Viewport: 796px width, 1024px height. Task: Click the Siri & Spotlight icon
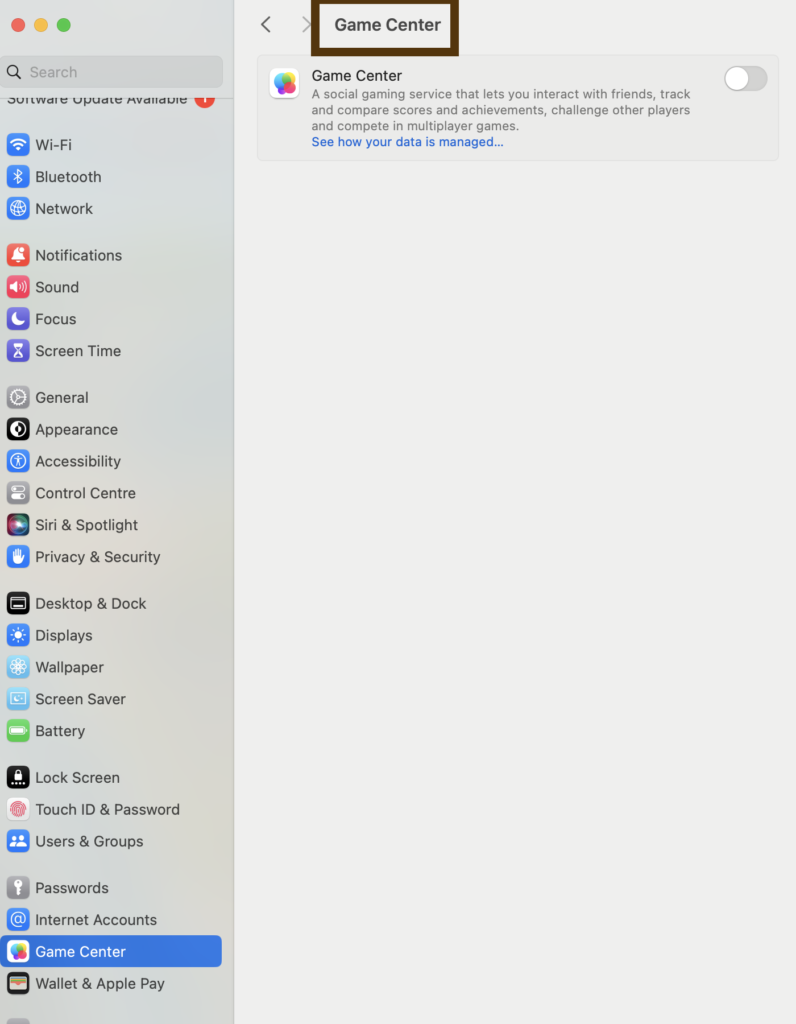(x=18, y=524)
